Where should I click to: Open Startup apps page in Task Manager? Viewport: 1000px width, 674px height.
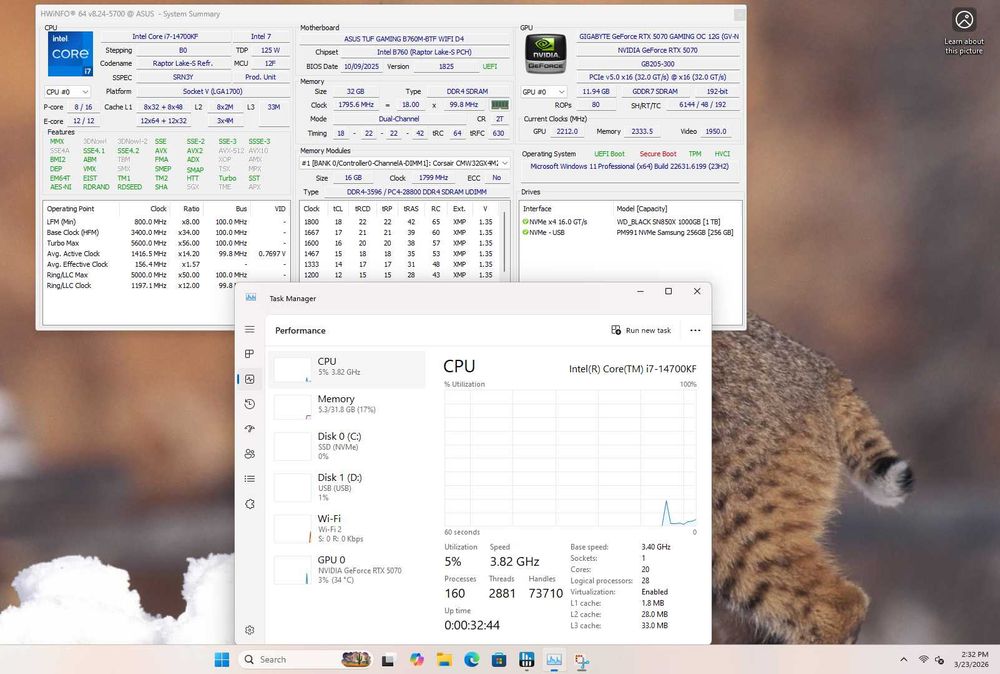[249, 429]
